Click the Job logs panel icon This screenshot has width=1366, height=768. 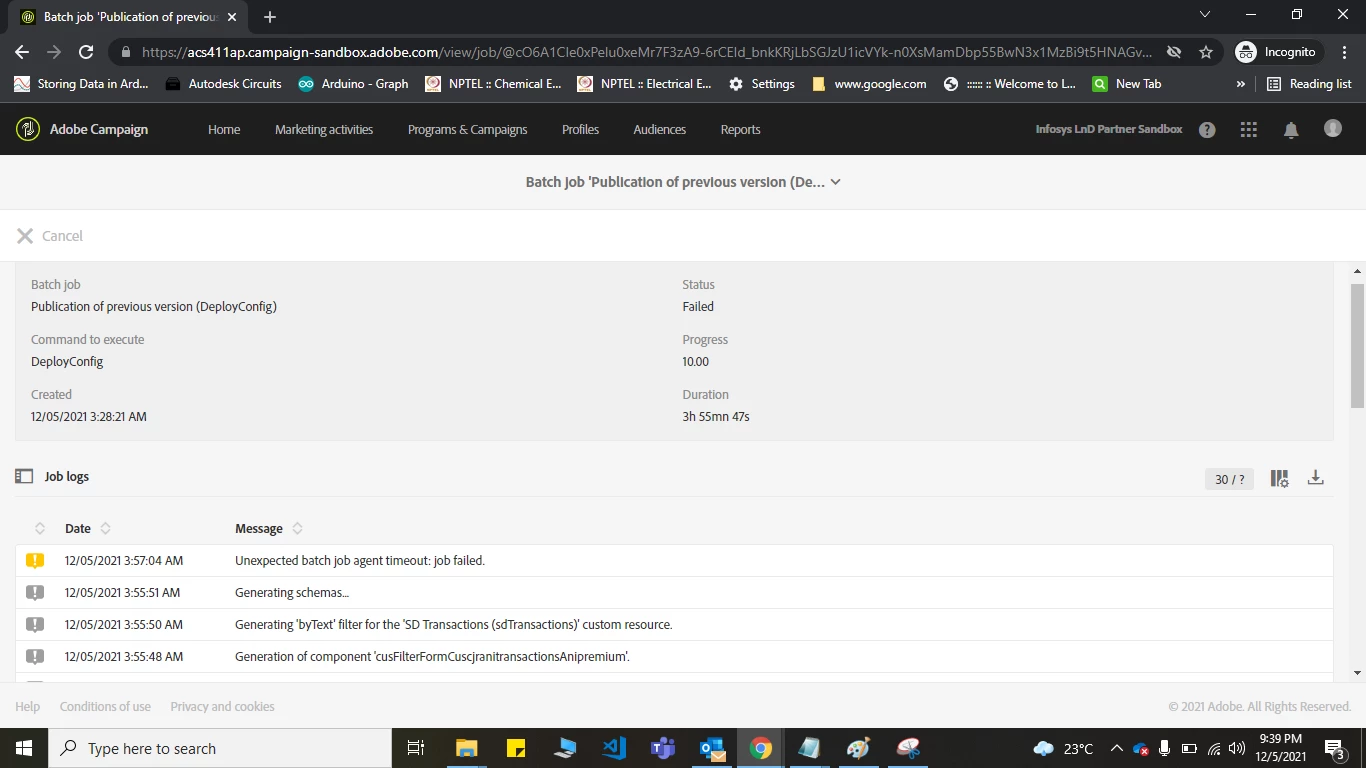pos(24,476)
